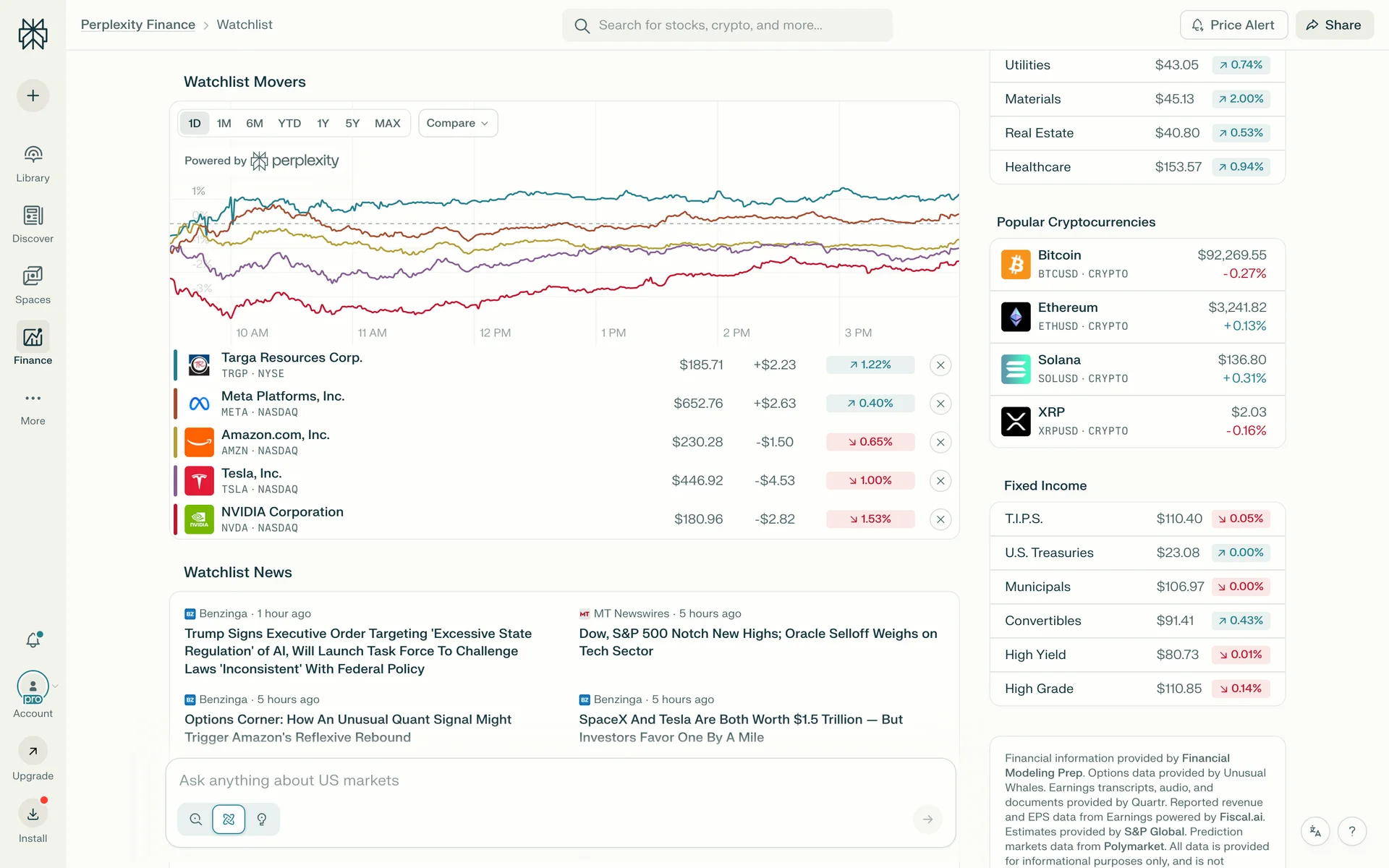Expand the Account menu chevron
This screenshot has width=1389, height=868.
pos(56,686)
